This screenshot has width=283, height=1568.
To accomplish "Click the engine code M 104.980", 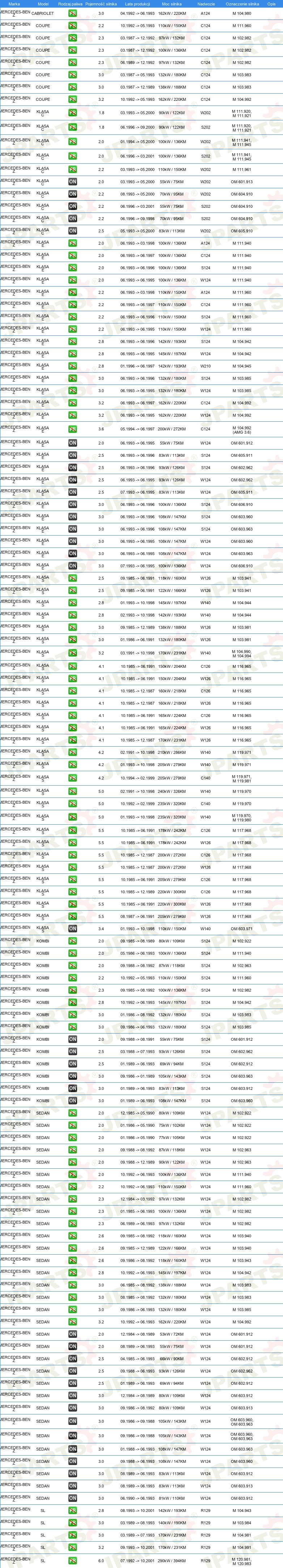I will coord(241,13).
